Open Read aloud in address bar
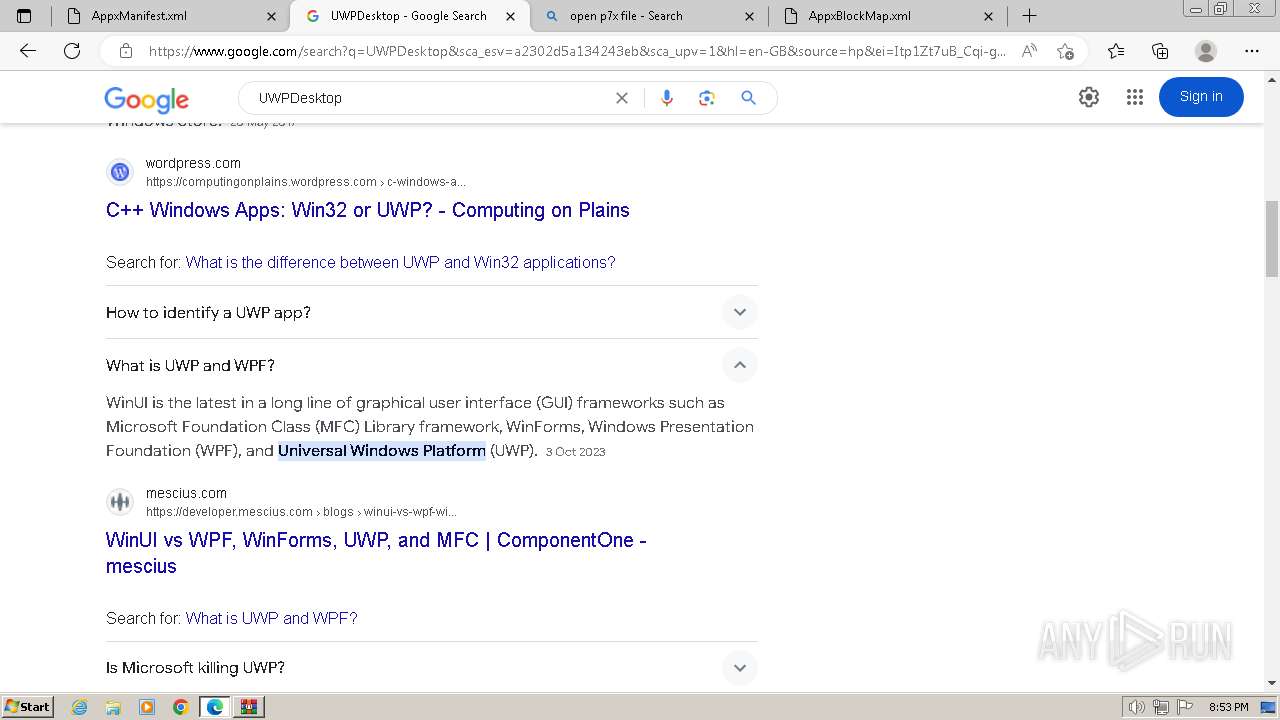Screen dimensions: 1280x720 [1029, 51]
